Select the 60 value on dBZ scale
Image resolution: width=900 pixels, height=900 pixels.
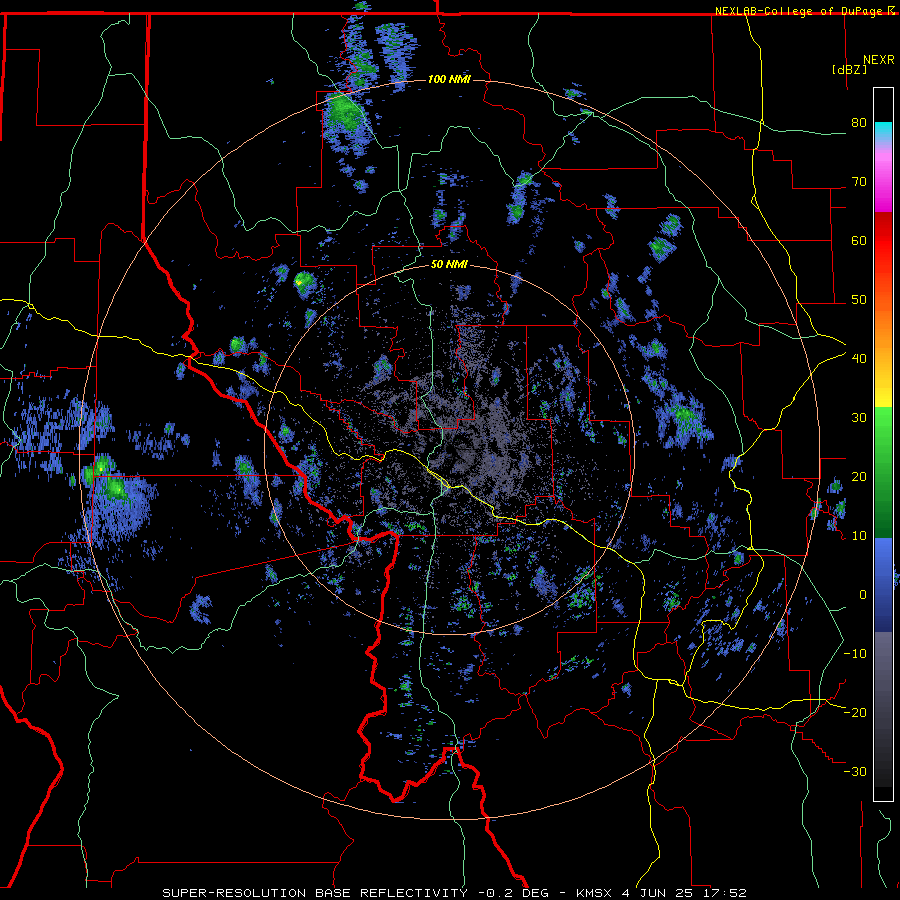[859, 240]
